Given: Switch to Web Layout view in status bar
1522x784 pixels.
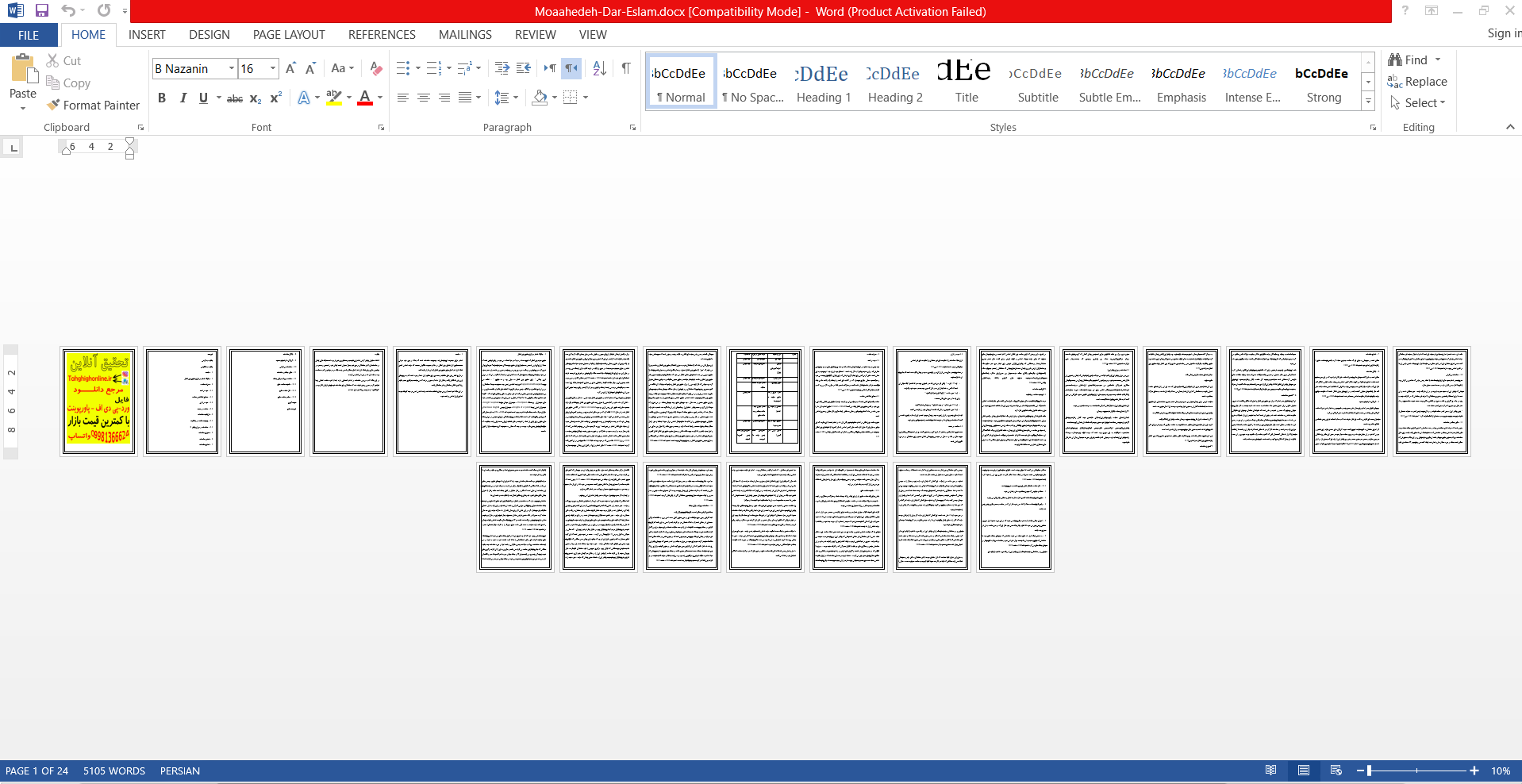Looking at the screenshot, I should click(1336, 771).
